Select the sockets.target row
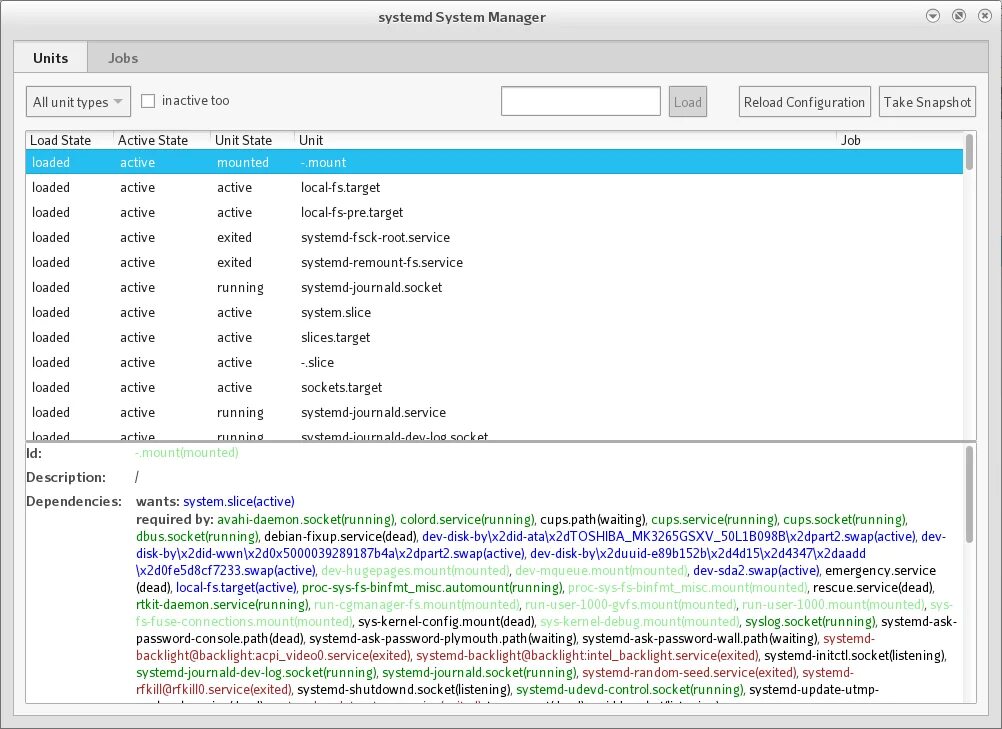1002x729 pixels. tap(494, 387)
